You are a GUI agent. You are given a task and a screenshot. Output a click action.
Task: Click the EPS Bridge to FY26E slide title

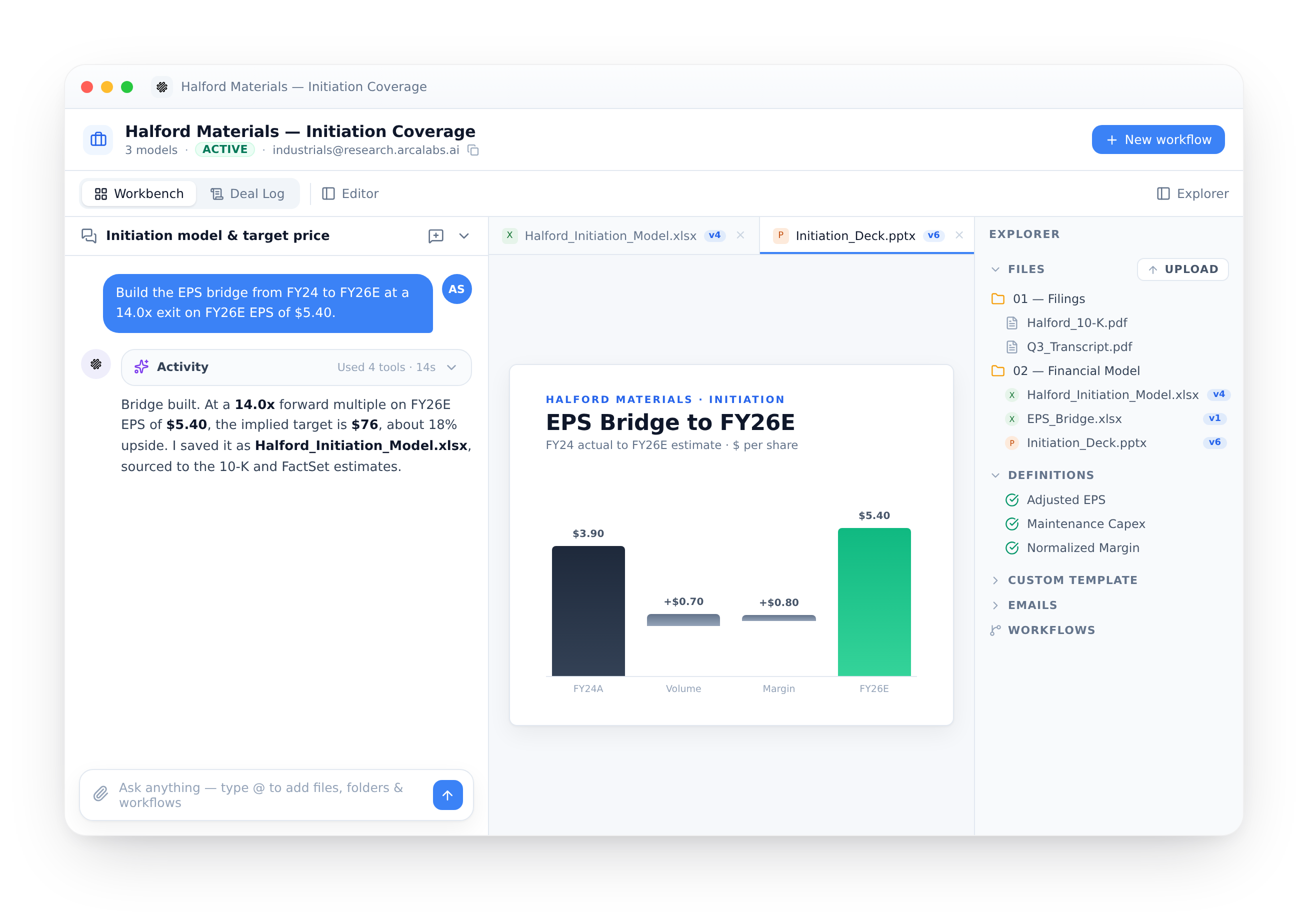point(670,422)
